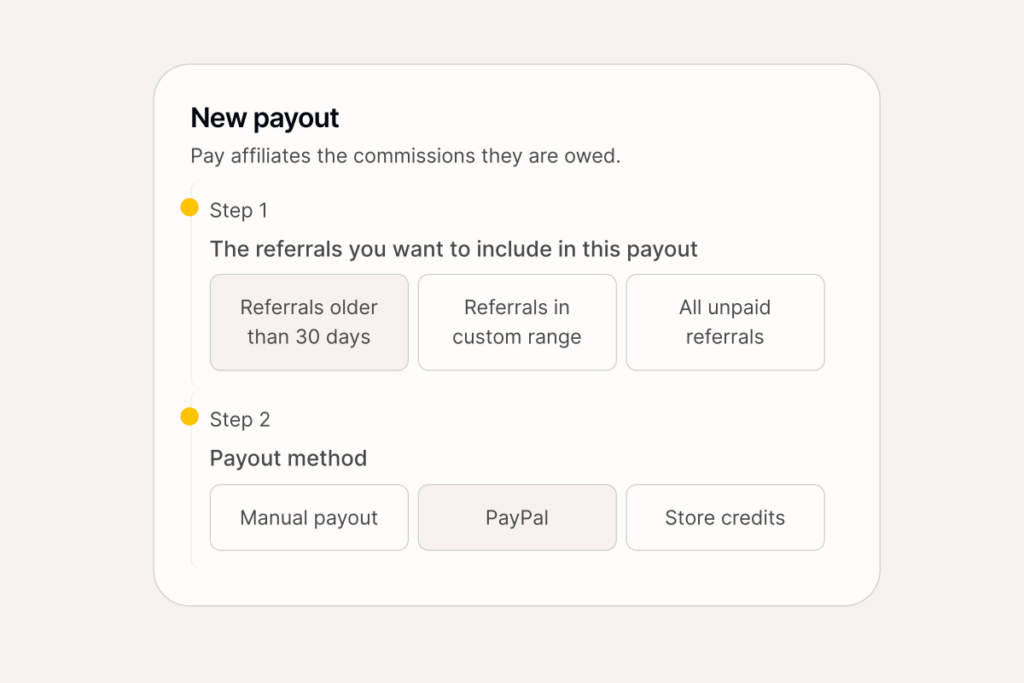1024x683 pixels.
Task: Click the Step 1 yellow indicator dot
Action: point(190,207)
